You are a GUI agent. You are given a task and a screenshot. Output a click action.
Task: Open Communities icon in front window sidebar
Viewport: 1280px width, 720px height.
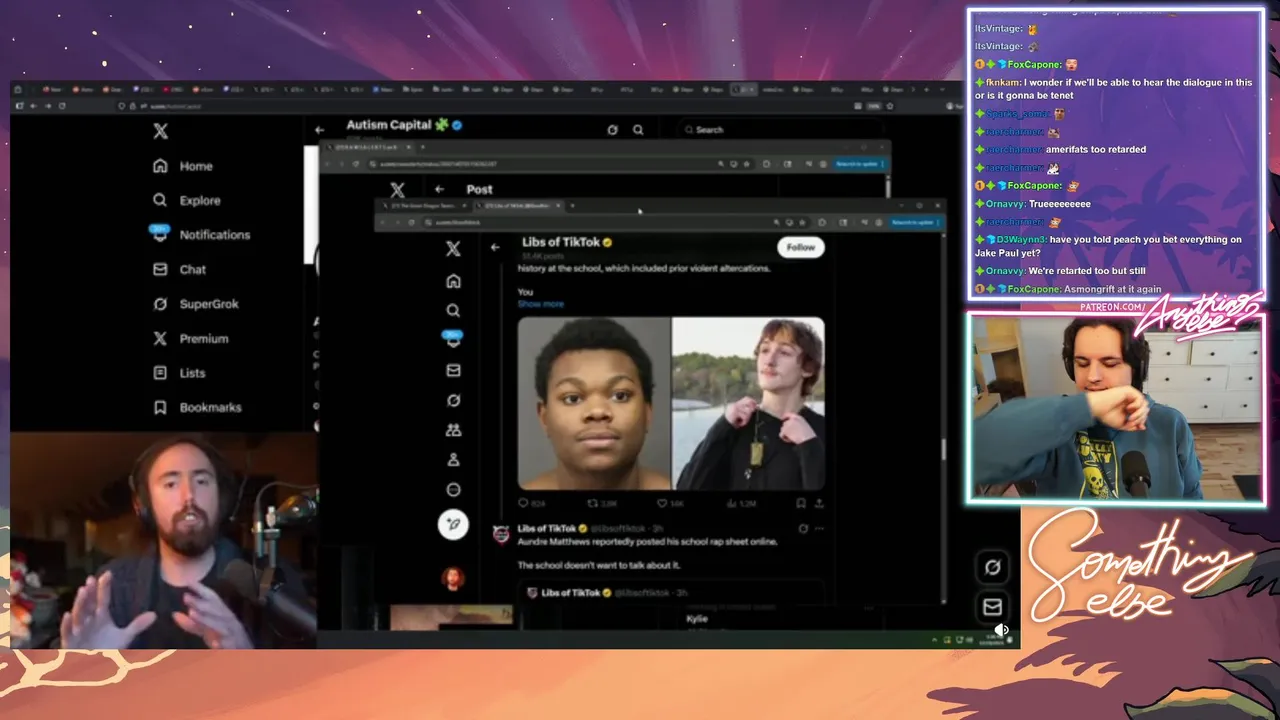click(453, 430)
